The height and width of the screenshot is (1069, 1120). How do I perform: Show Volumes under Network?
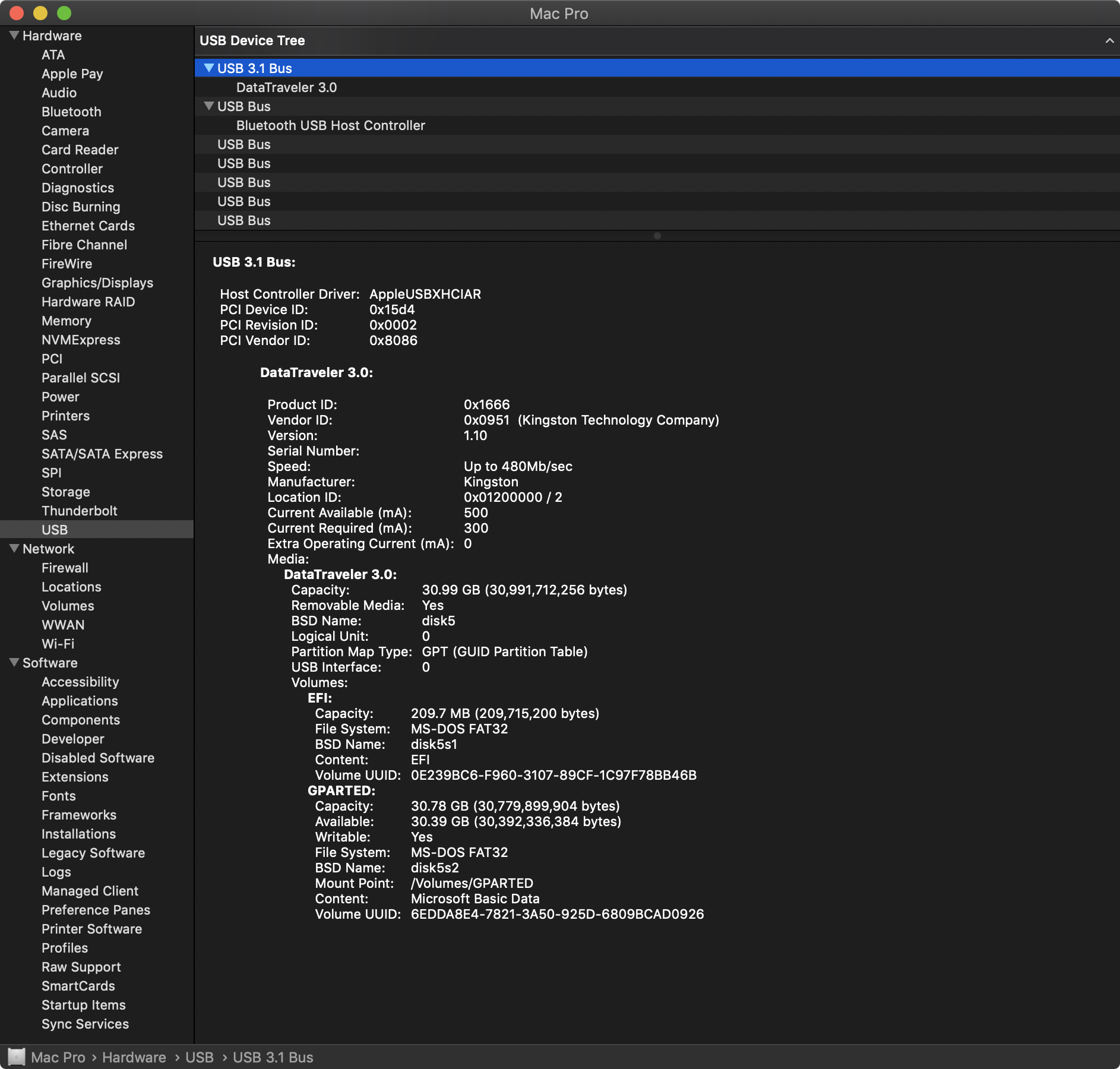coord(68,606)
